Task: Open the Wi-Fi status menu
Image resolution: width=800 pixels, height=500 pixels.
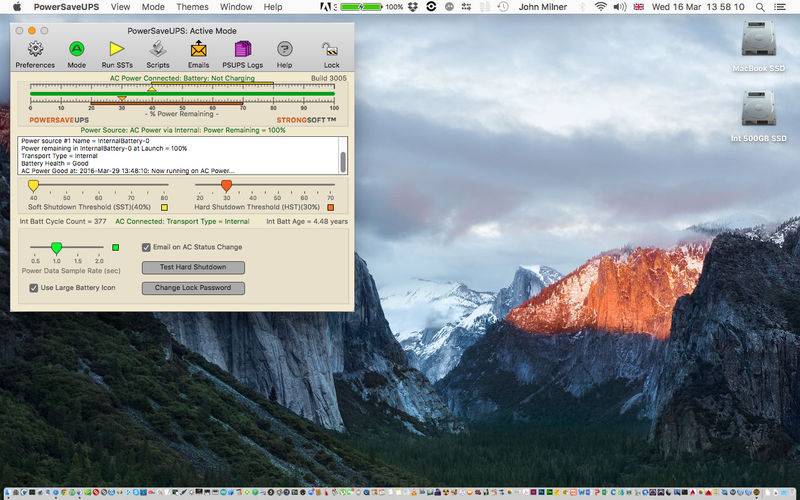Action: (601, 7)
